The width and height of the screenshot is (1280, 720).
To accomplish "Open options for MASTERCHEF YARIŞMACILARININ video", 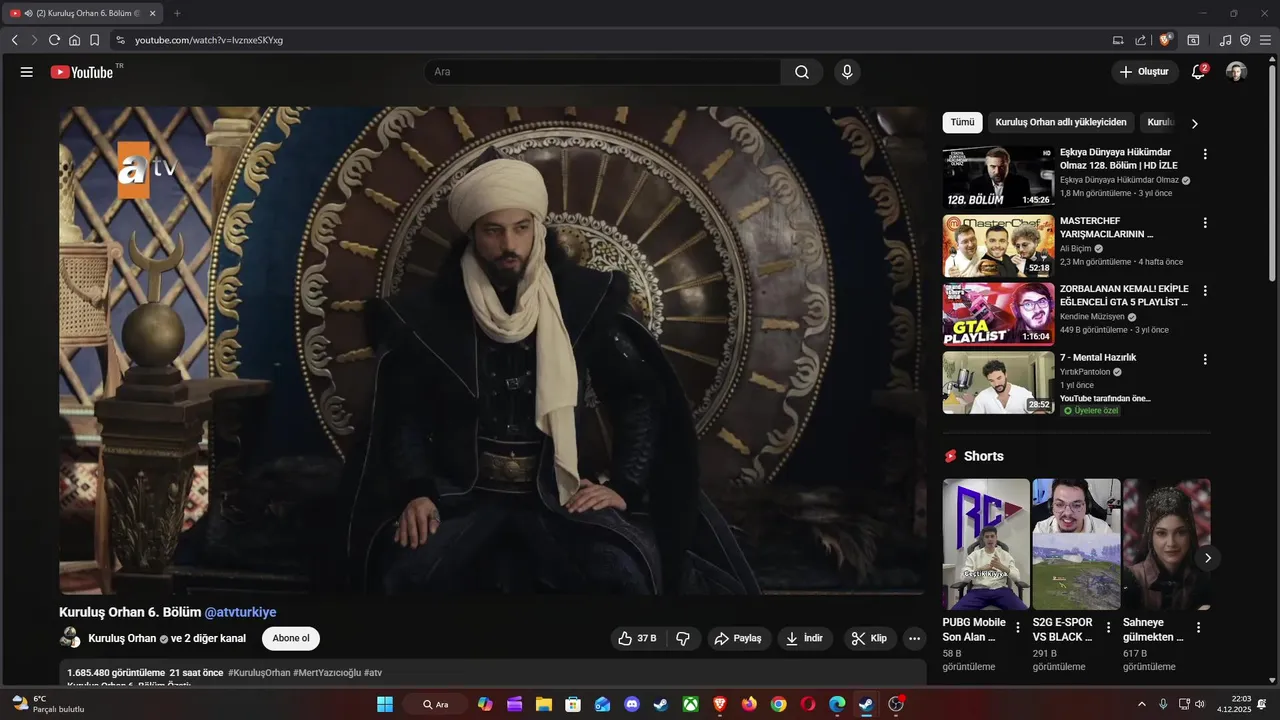I will point(1205,223).
